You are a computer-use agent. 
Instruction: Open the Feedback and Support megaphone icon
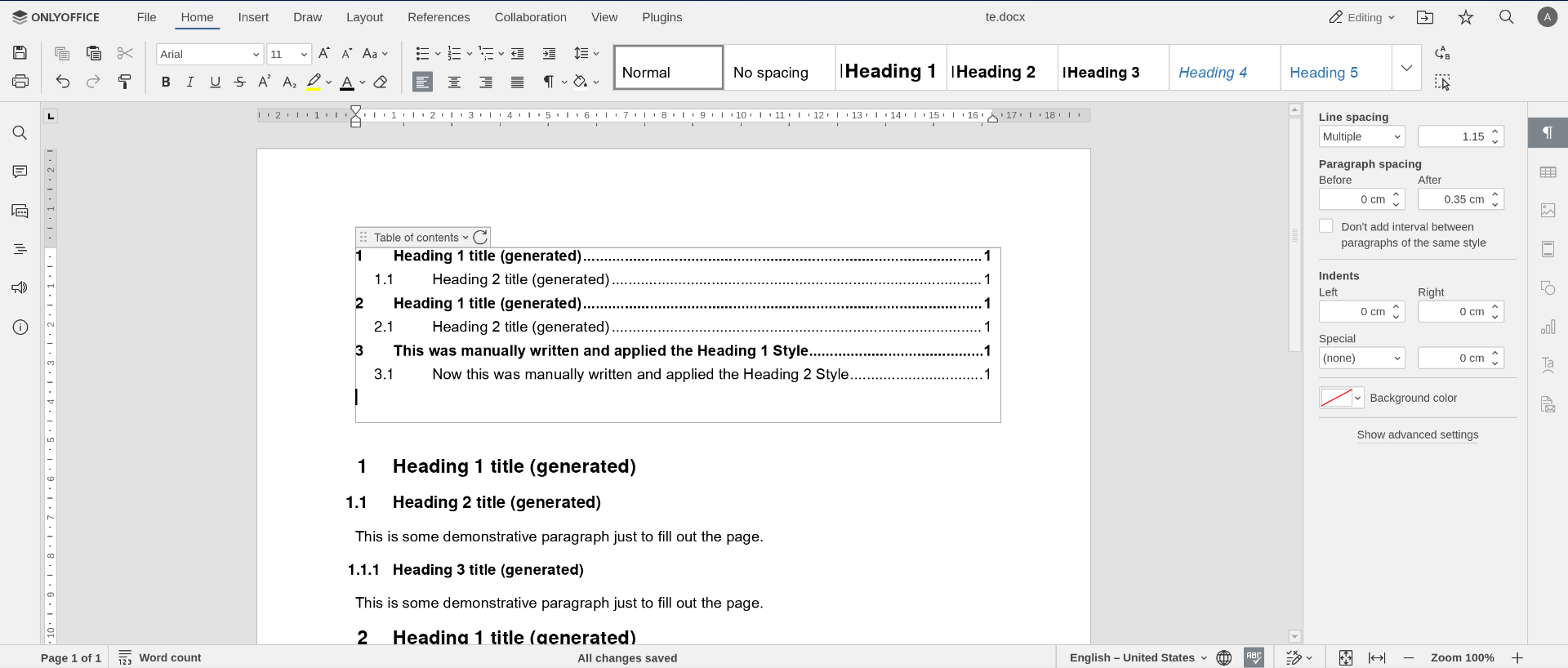click(20, 287)
